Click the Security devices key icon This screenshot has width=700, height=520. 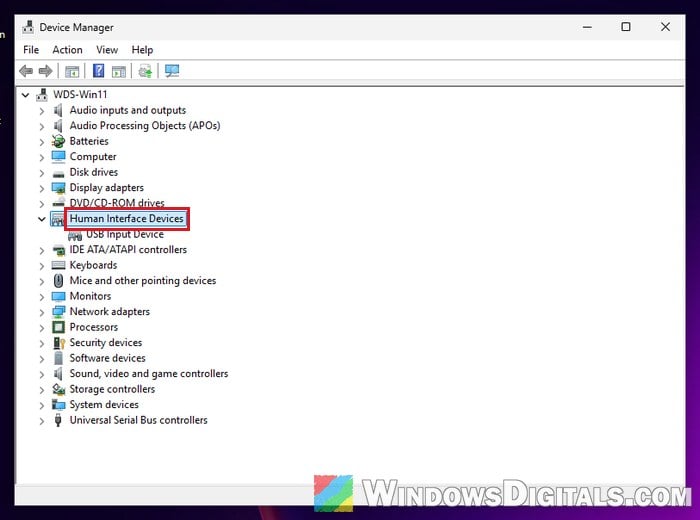tap(59, 343)
